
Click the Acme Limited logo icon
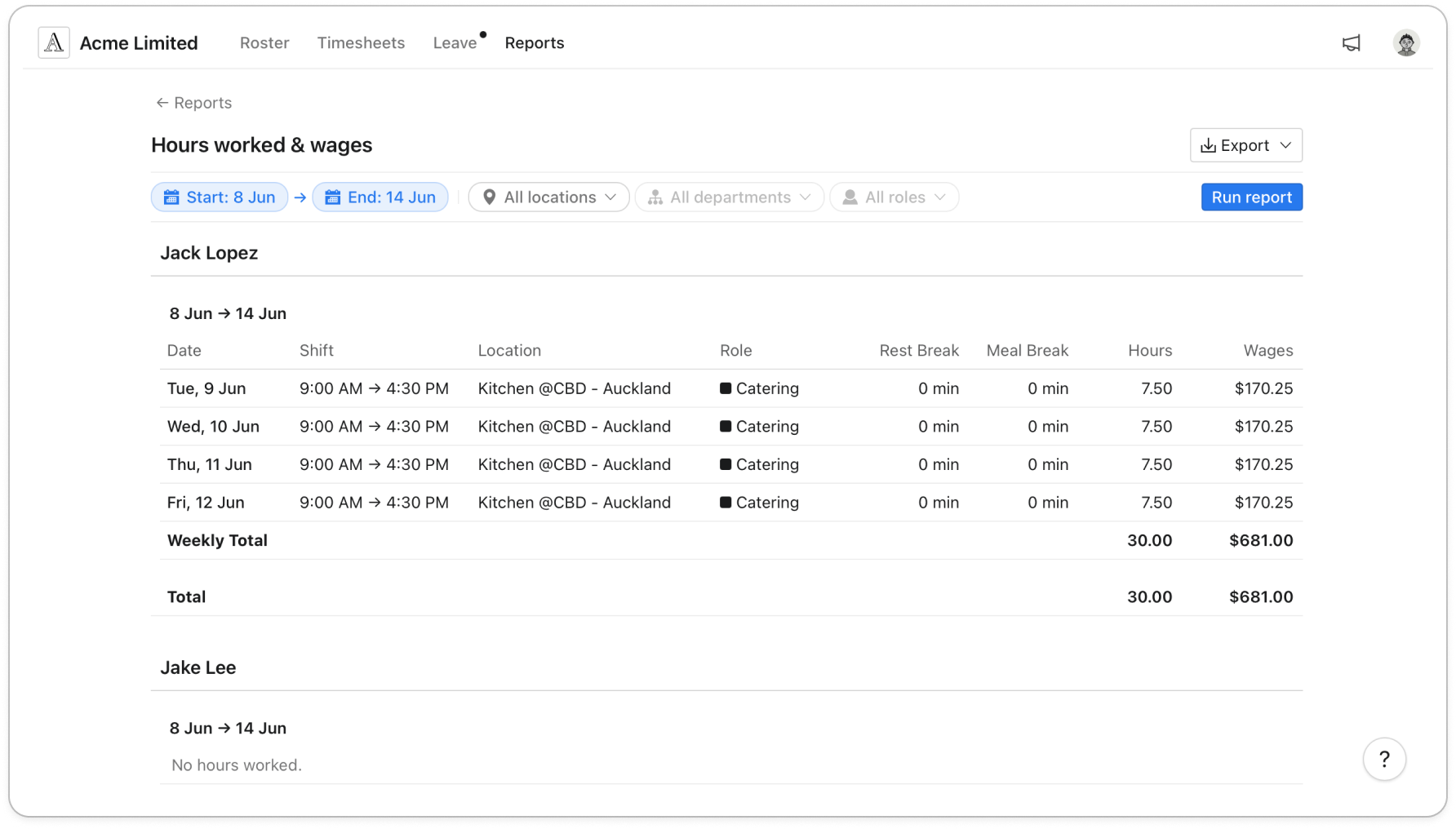[54, 42]
